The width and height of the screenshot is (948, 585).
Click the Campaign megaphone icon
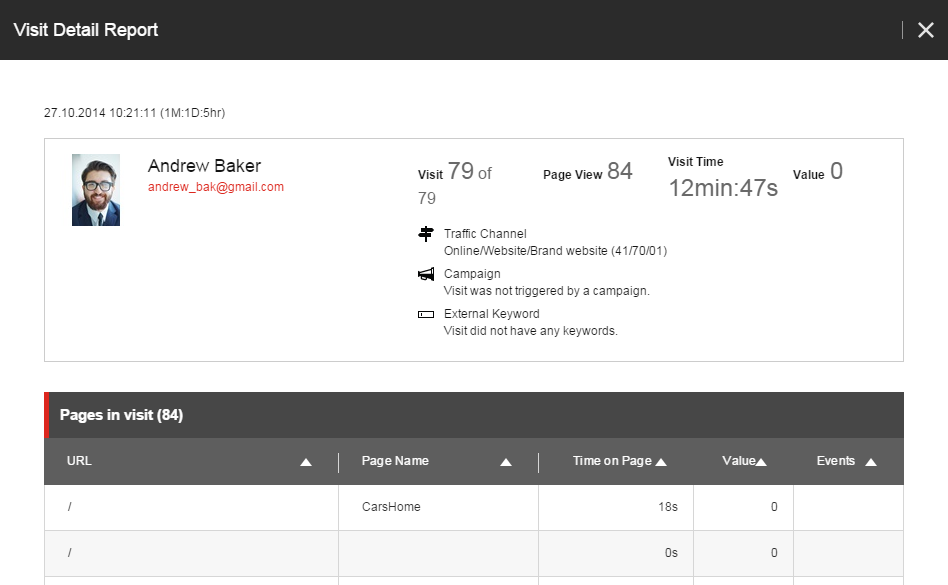426,273
